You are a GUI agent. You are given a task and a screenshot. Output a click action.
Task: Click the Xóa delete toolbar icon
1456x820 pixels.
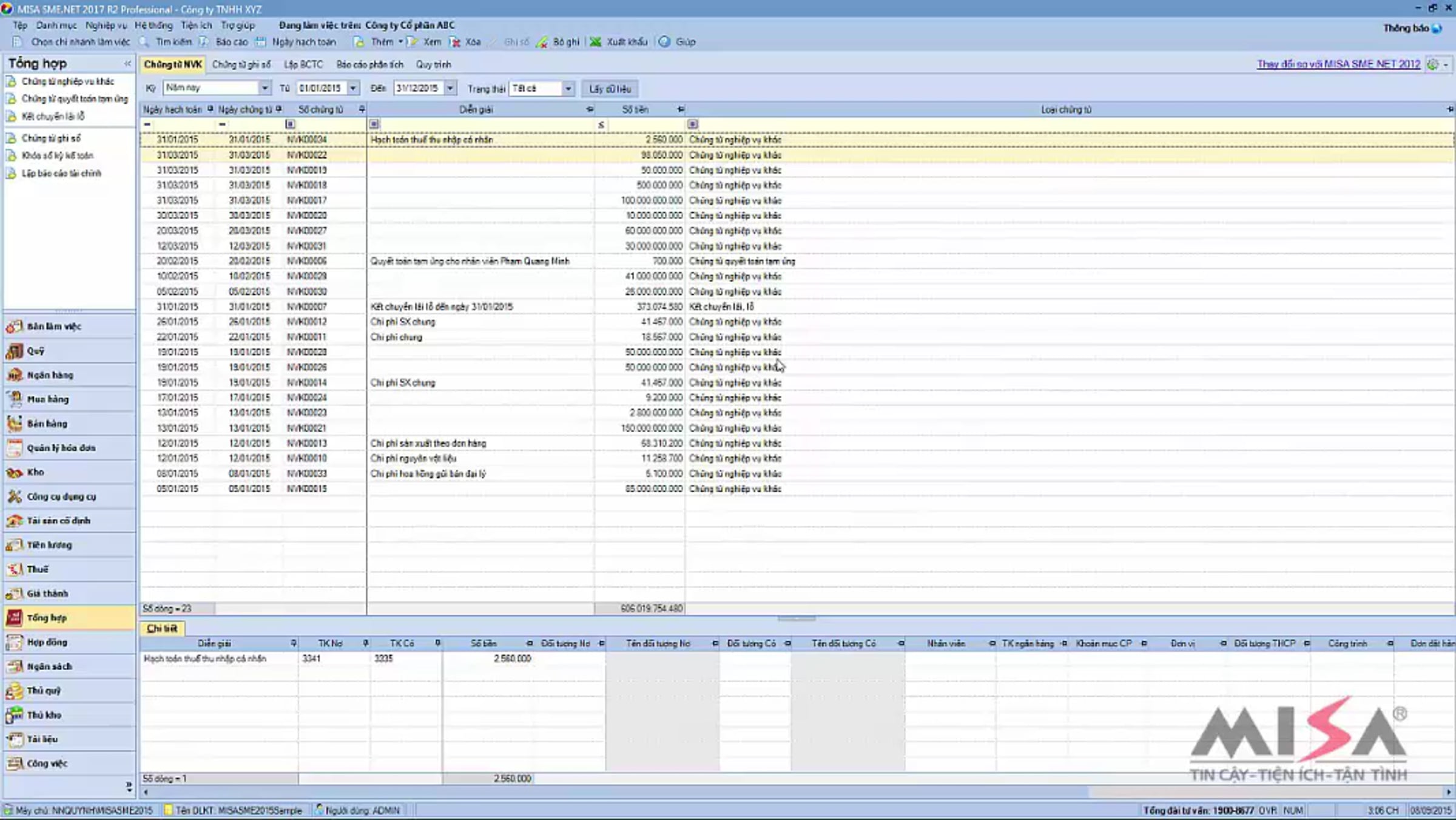455,42
